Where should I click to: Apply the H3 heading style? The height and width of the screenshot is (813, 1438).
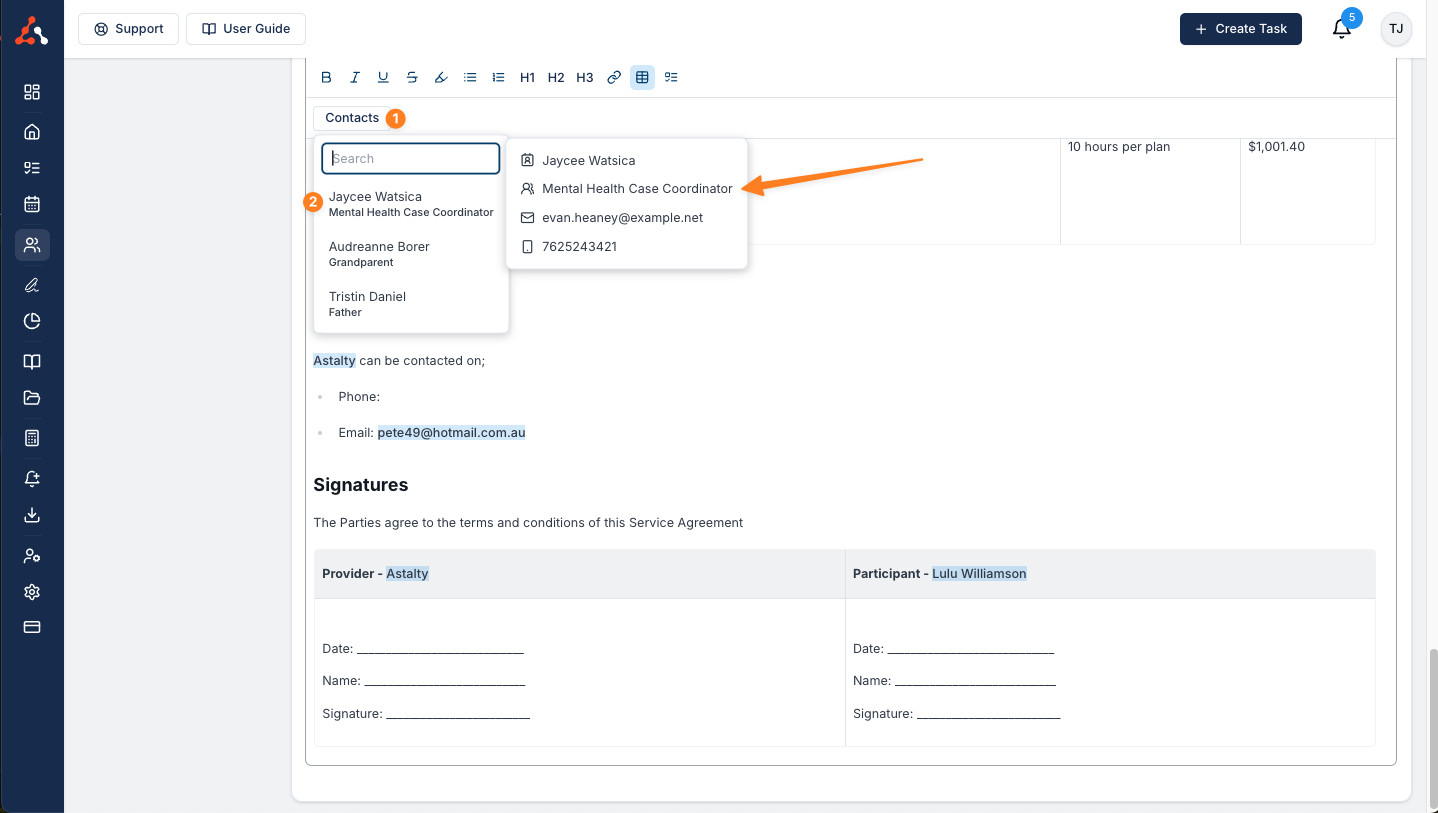[x=585, y=77]
